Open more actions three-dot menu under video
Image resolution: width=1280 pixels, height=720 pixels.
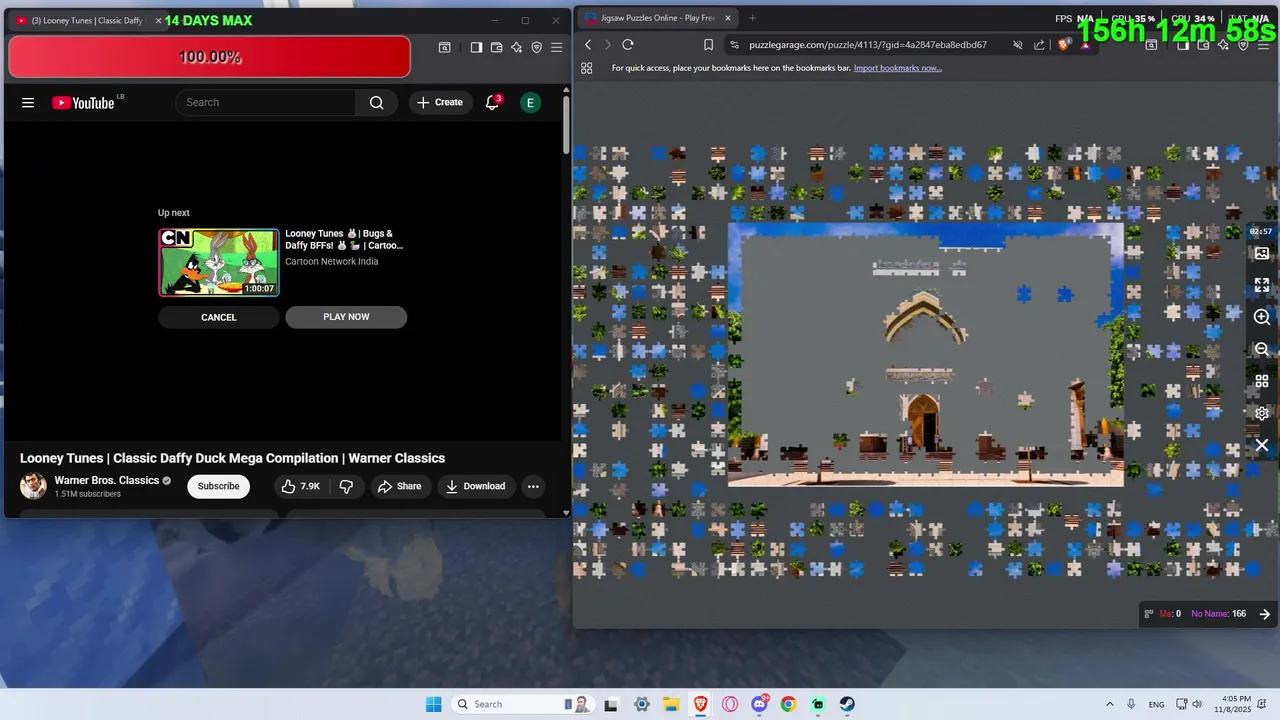(533, 486)
